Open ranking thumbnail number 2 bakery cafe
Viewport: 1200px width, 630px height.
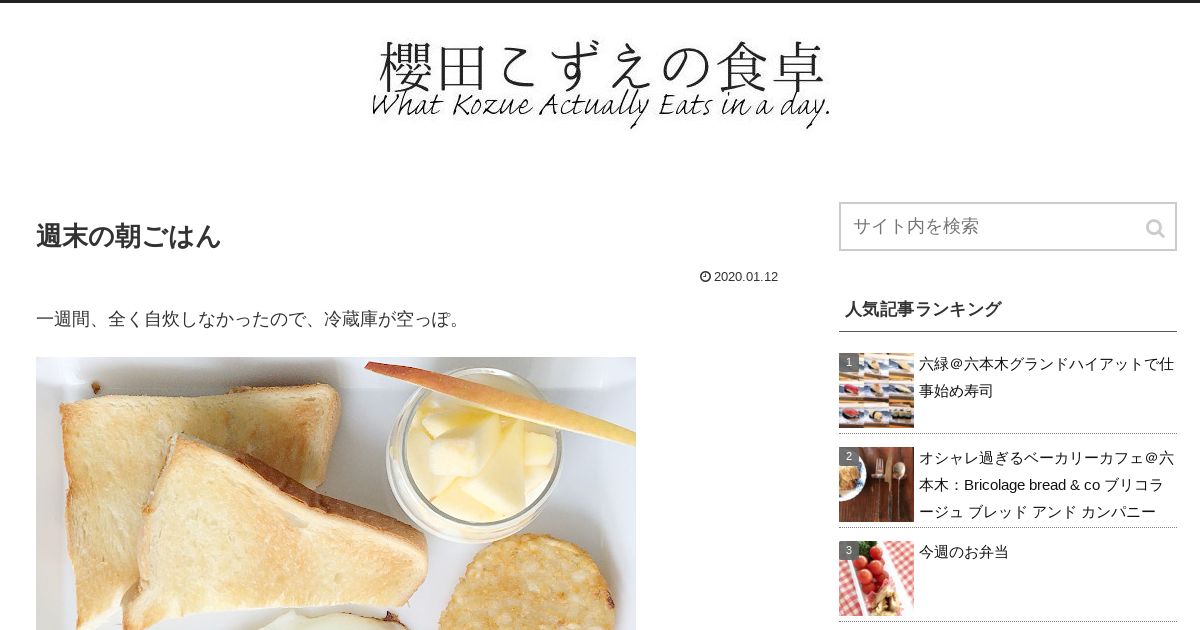point(876,484)
